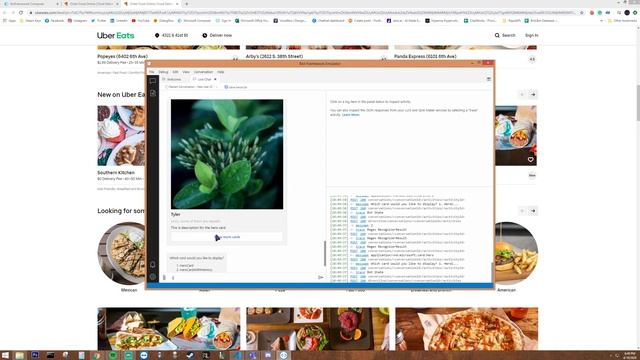Click the message input field in chat
The width and height of the screenshot is (640, 360).
[x=243, y=278]
